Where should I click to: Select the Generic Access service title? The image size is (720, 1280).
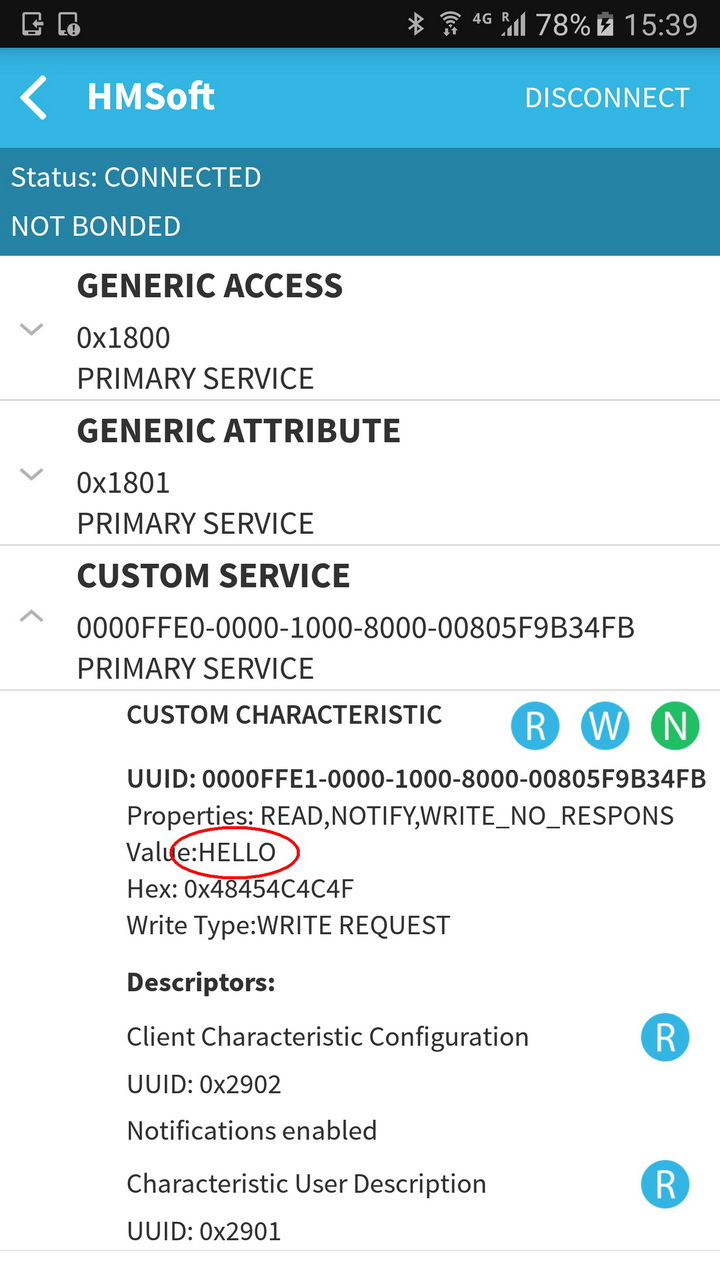[210, 286]
